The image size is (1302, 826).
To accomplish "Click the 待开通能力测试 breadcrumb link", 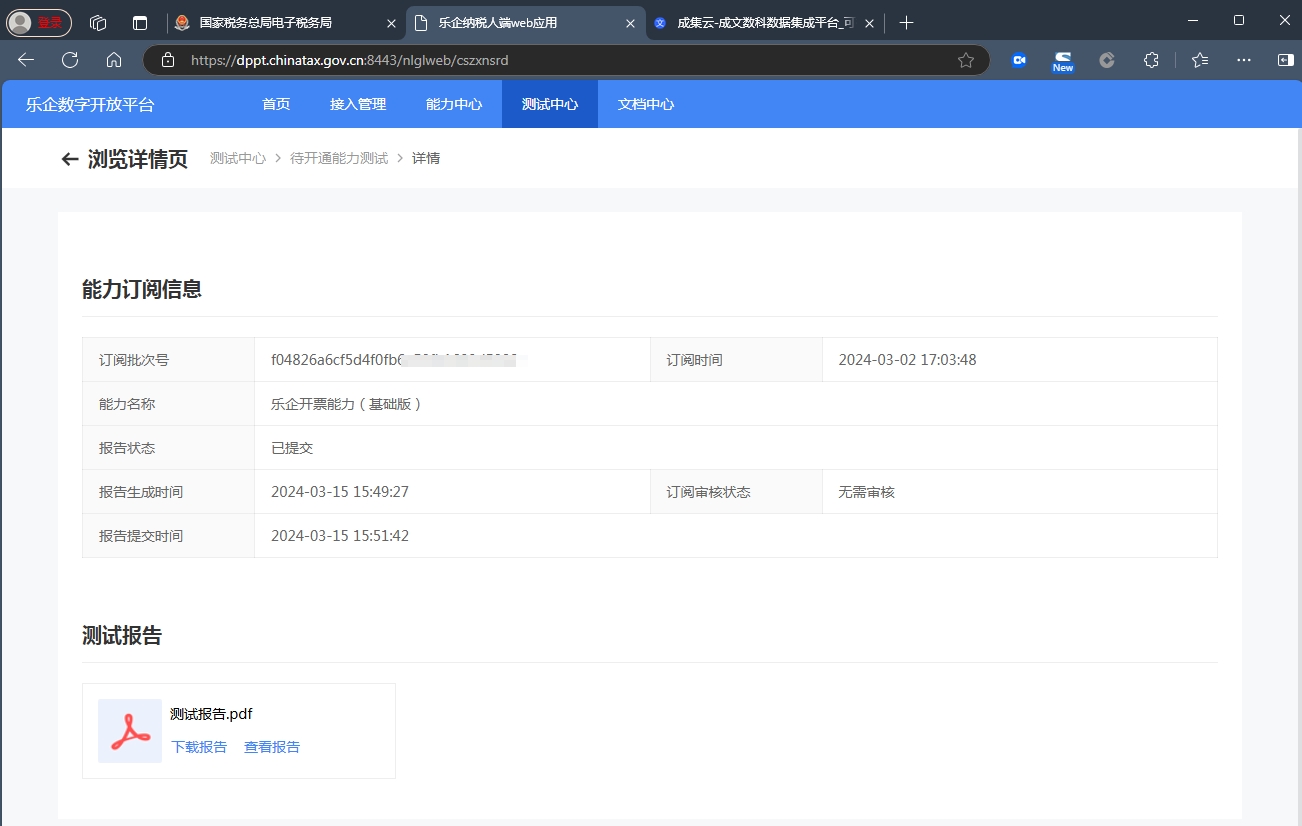I will (x=339, y=159).
